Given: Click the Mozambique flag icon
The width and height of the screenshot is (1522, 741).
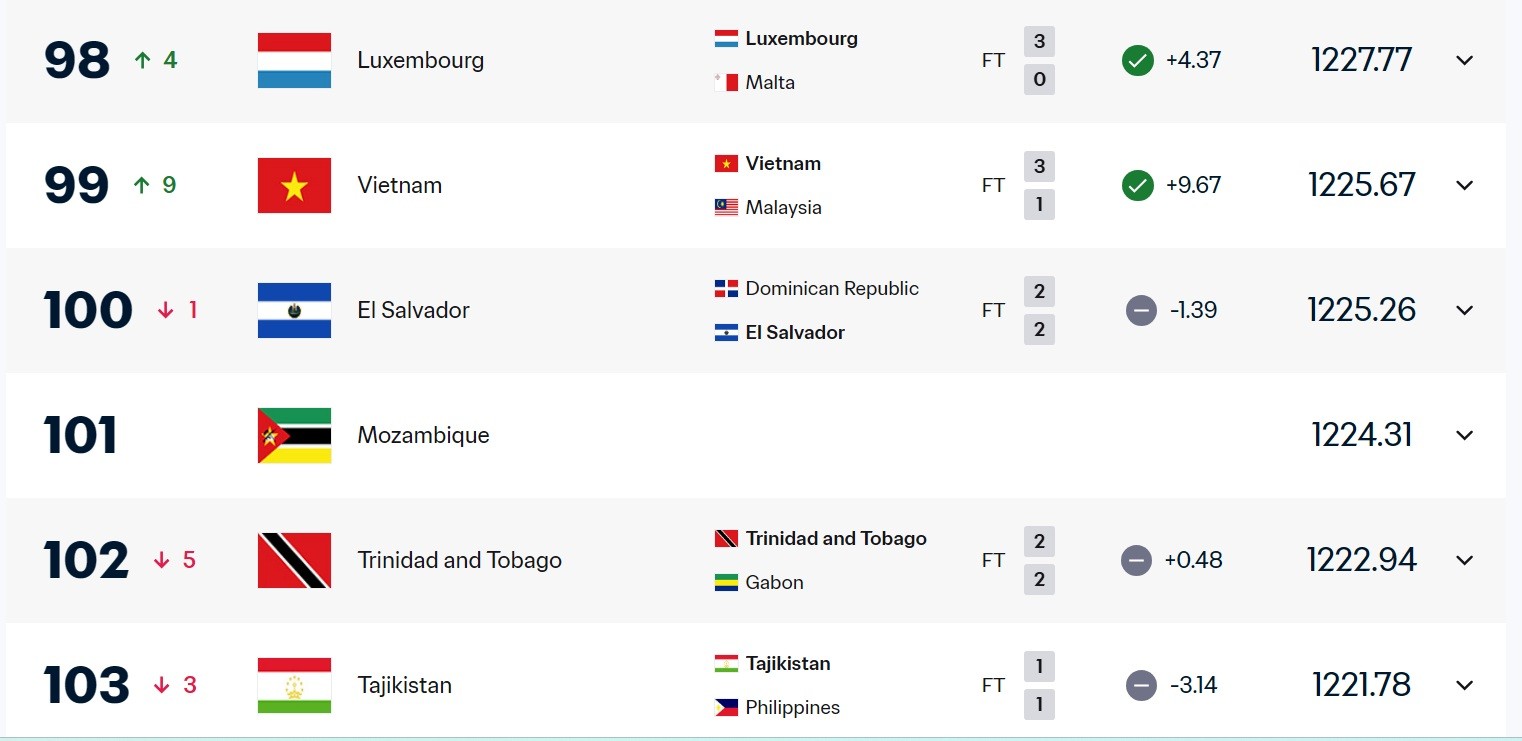Looking at the screenshot, I should 294,436.
